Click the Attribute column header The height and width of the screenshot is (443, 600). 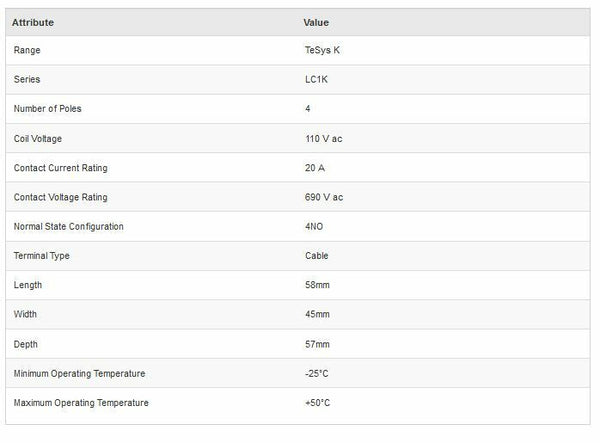tap(33, 22)
